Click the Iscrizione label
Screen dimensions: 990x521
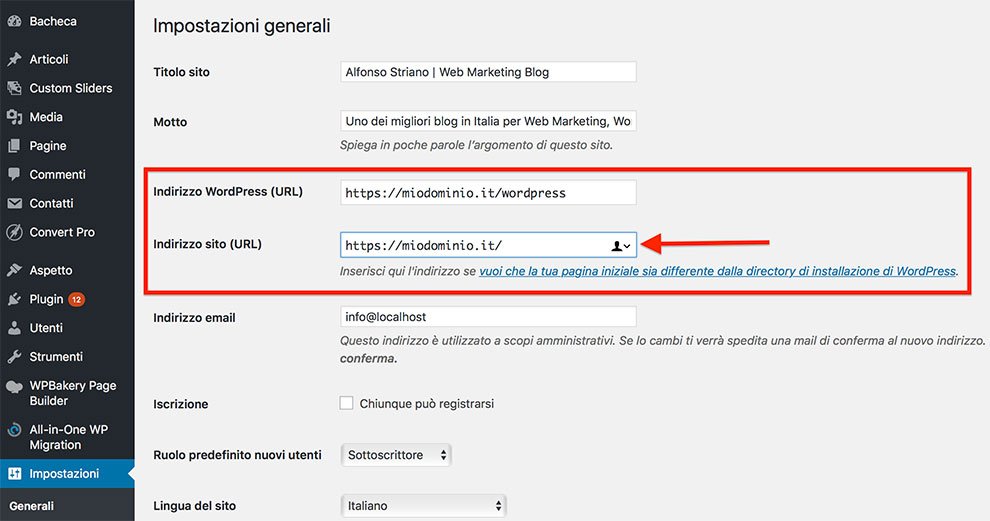coord(181,404)
